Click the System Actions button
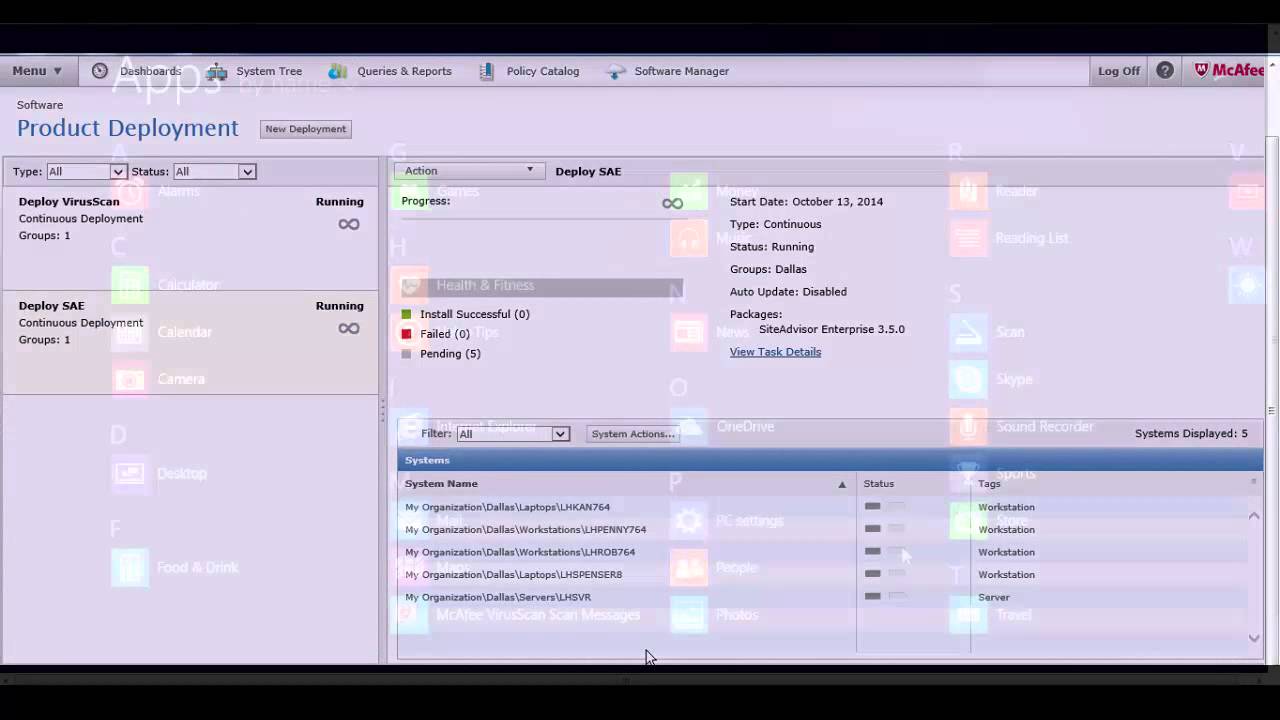 click(633, 434)
